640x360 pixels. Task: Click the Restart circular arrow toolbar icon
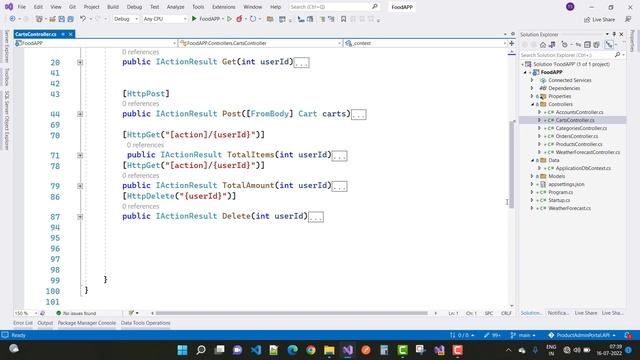click(253, 19)
